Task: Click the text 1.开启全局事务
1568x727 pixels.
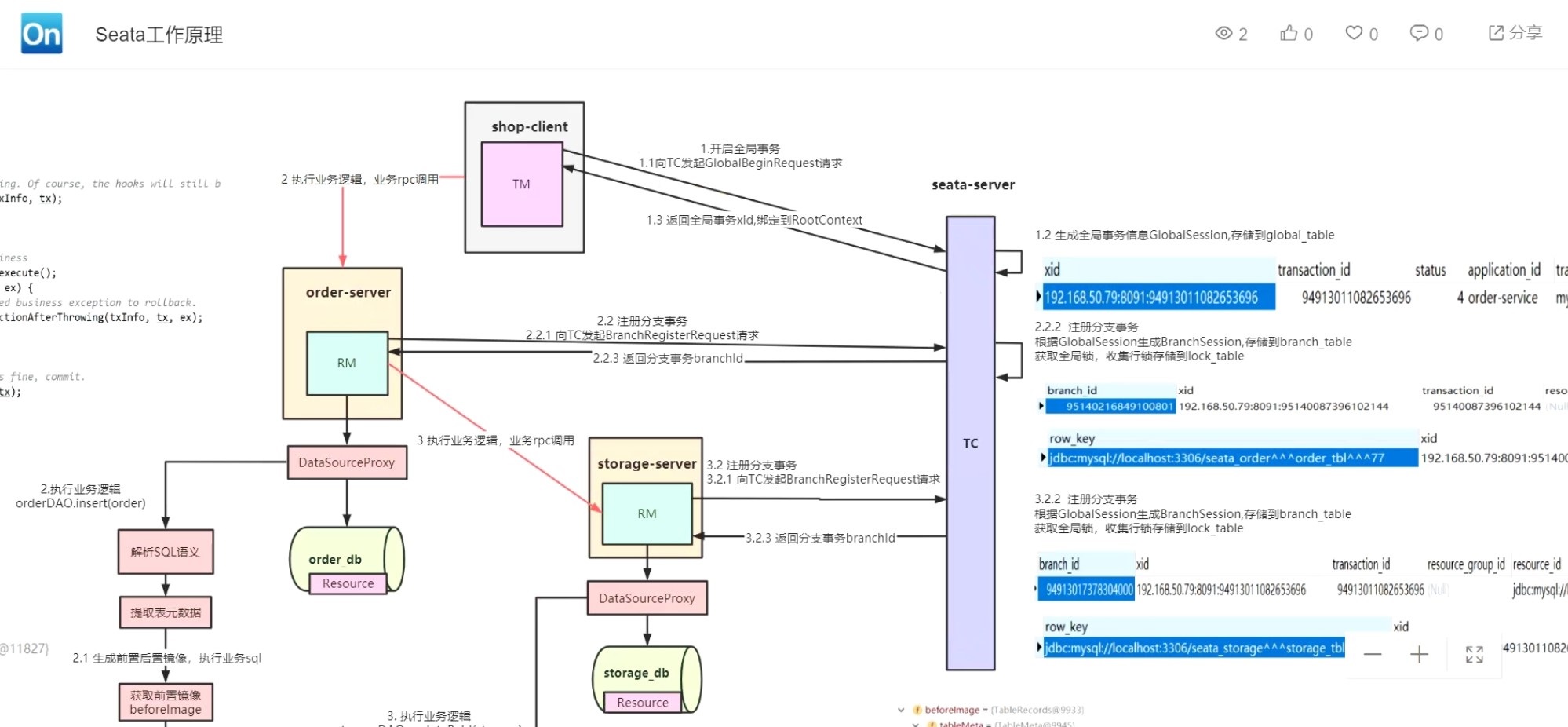Action: click(x=740, y=148)
